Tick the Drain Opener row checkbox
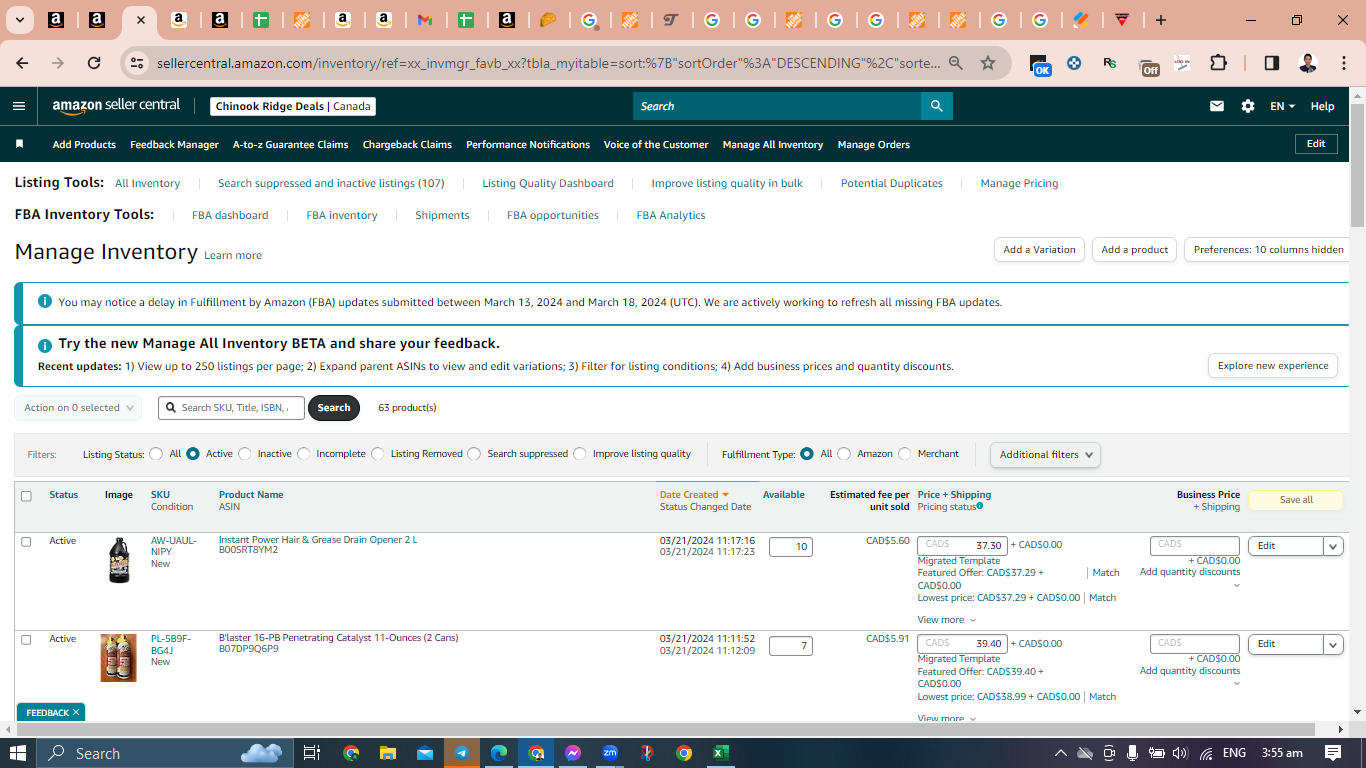This screenshot has height=768, width=1366. coord(26,541)
